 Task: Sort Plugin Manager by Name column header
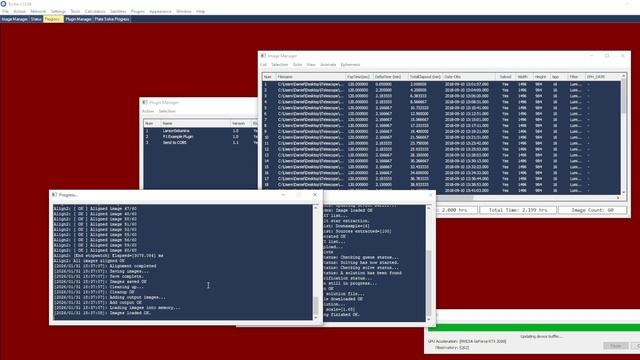coord(195,123)
